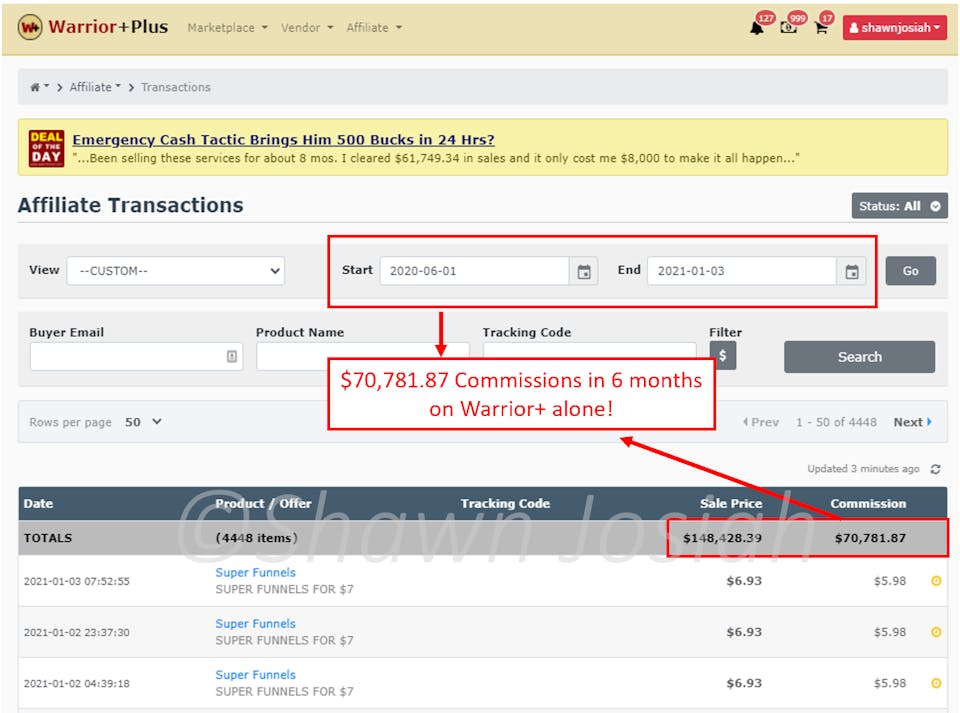960x713 pixels.
Task: Click the contact icon inside Buyer Email field
Action: tap(231, 356)
